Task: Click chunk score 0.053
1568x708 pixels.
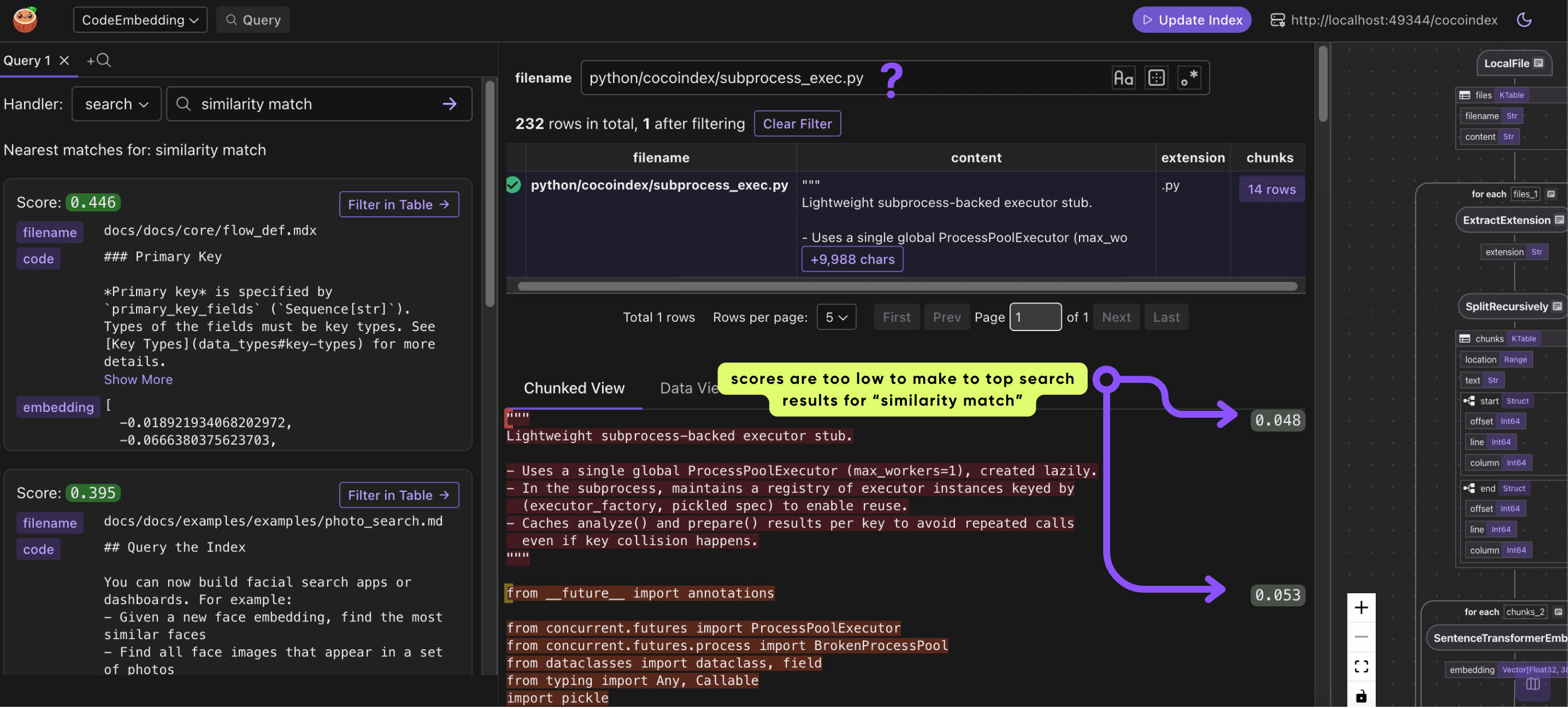Action: point(1278,595)
